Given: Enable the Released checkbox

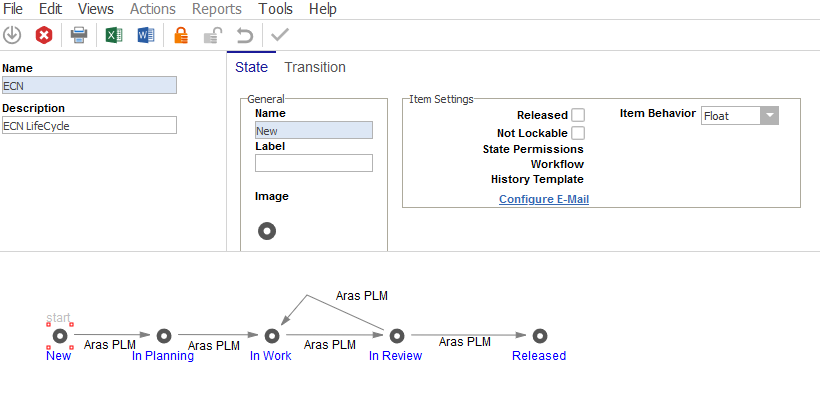Looking at the screenshot, I should click(x=578, y=115).
